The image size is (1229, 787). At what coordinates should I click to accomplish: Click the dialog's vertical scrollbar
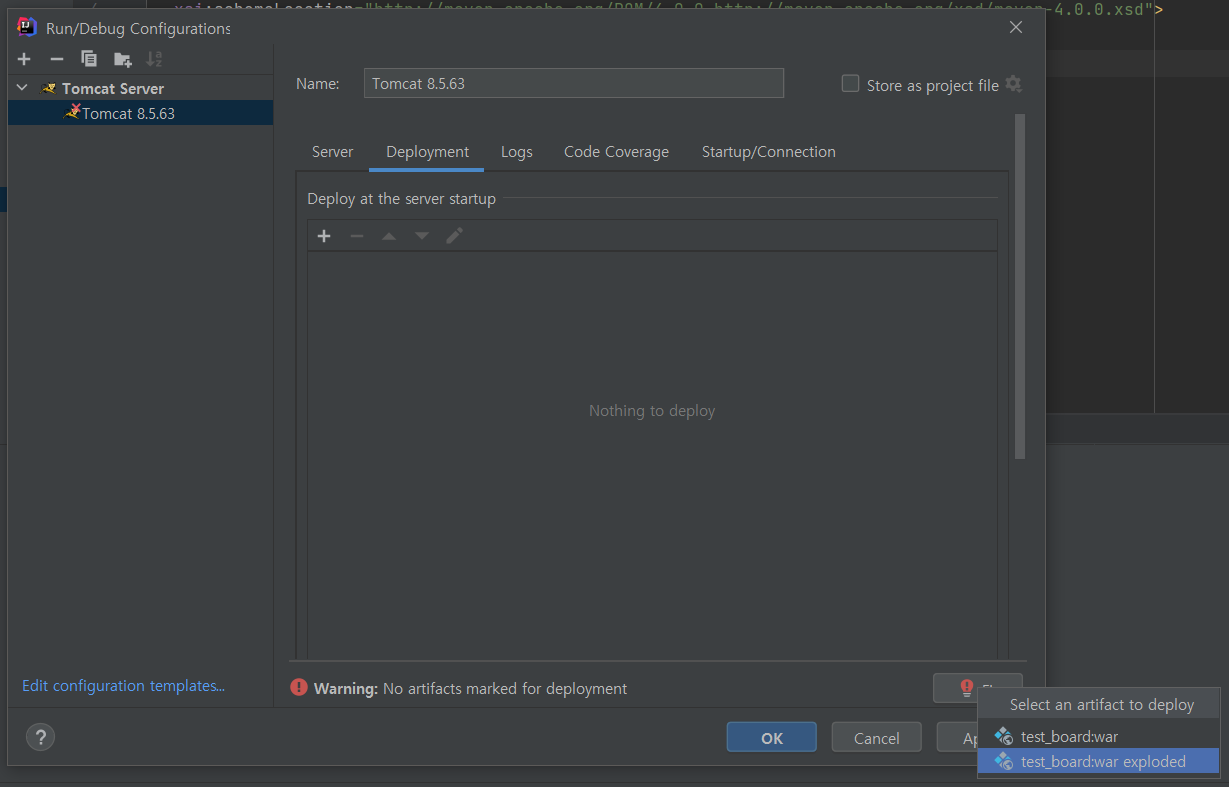tap(1020, 287)
